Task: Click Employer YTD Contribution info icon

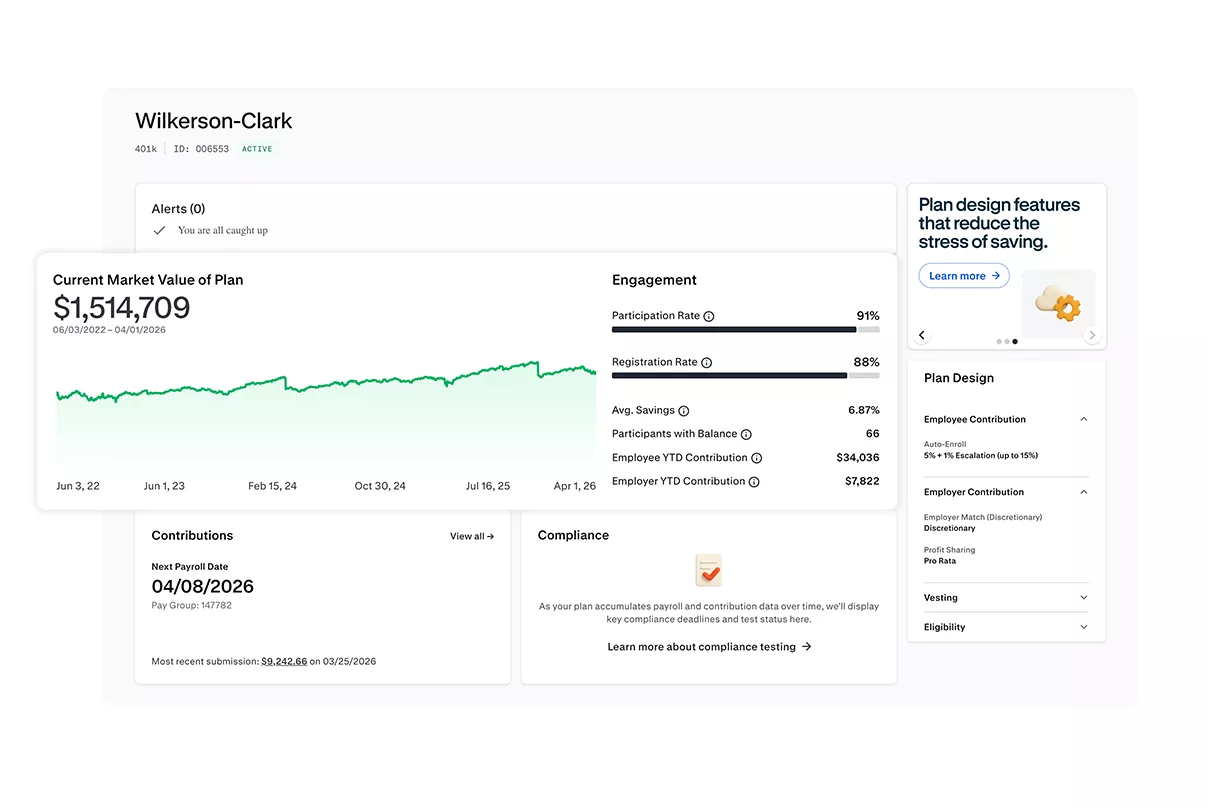Action: tap(754, 482)
